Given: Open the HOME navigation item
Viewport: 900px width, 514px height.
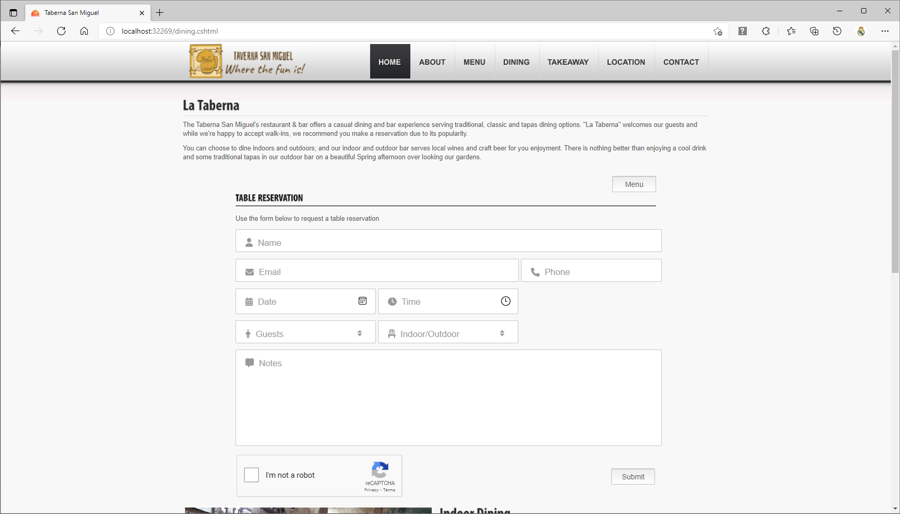Looking at the screenshot, I should tap(390, 61).
